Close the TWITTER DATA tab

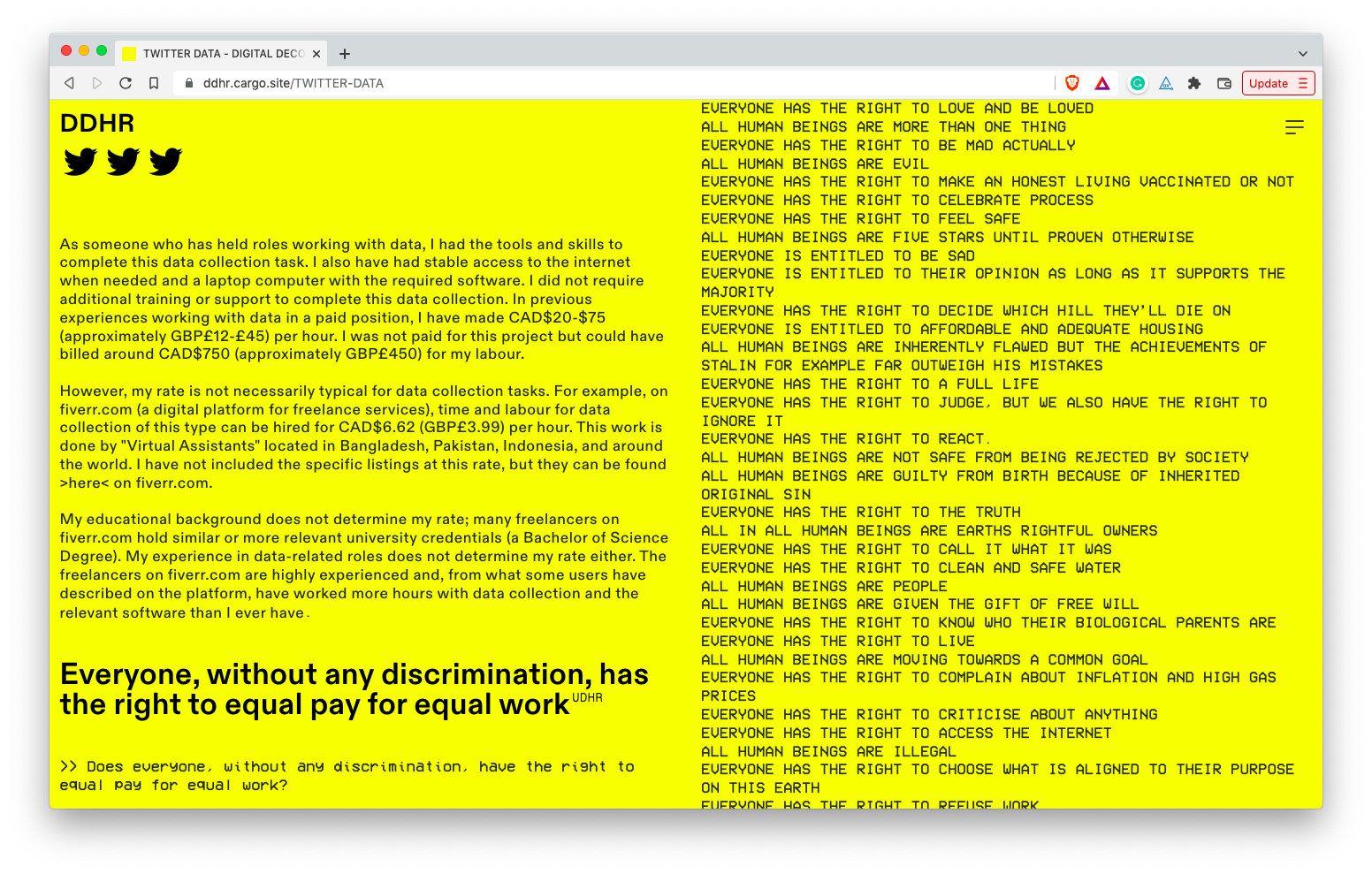[x=316, y=54]
